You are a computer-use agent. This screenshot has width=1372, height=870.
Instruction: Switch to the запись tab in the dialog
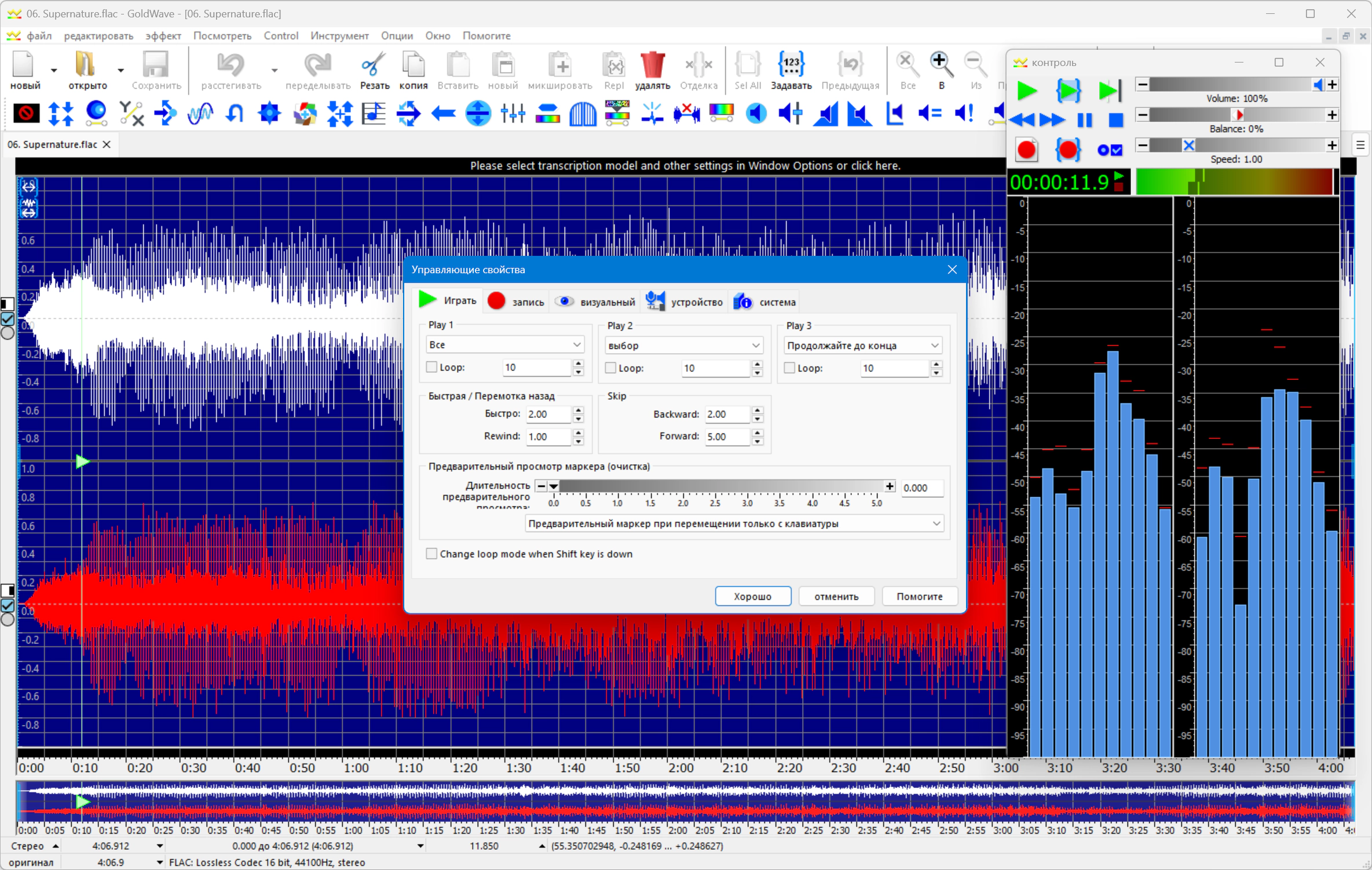pos(516,302)
